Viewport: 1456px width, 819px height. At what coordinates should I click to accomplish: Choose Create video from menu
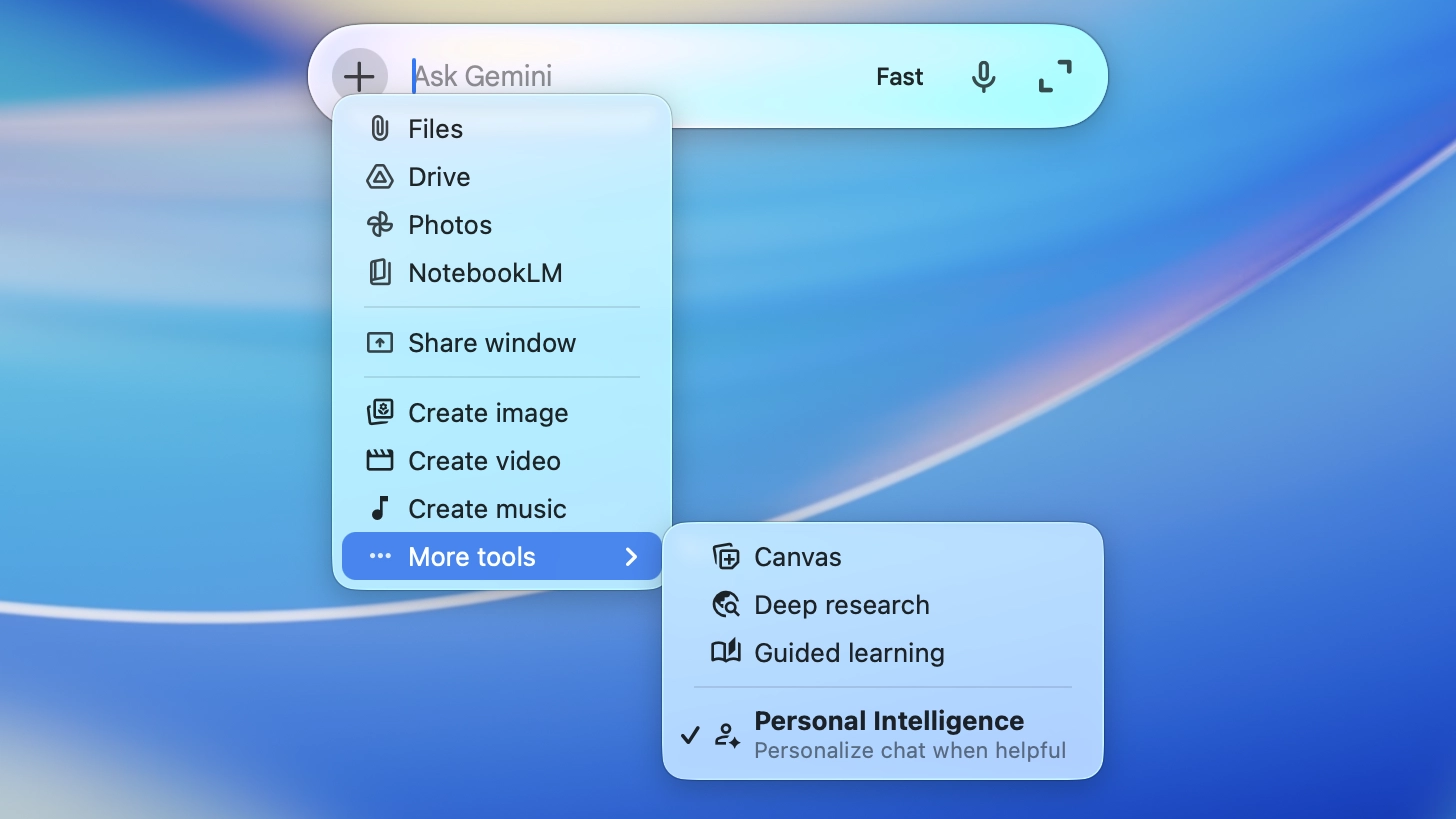click(484, 461)
